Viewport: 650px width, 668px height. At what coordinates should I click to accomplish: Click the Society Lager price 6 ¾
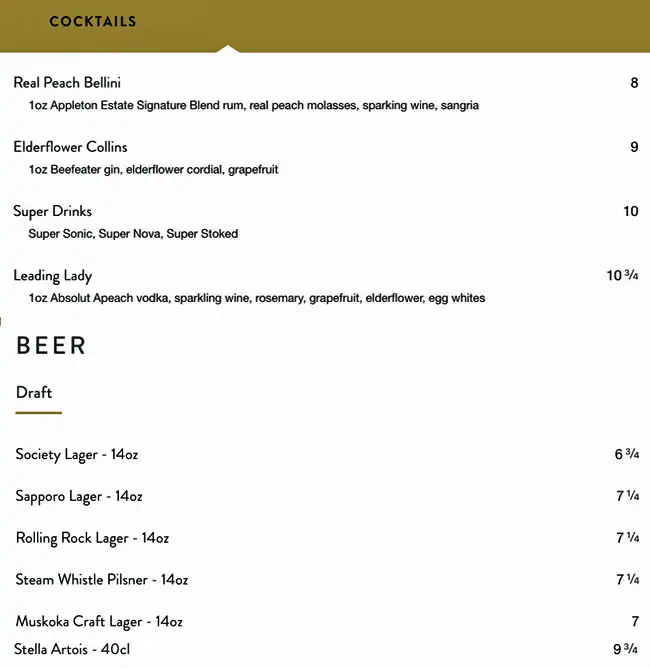tap(626, 454)
